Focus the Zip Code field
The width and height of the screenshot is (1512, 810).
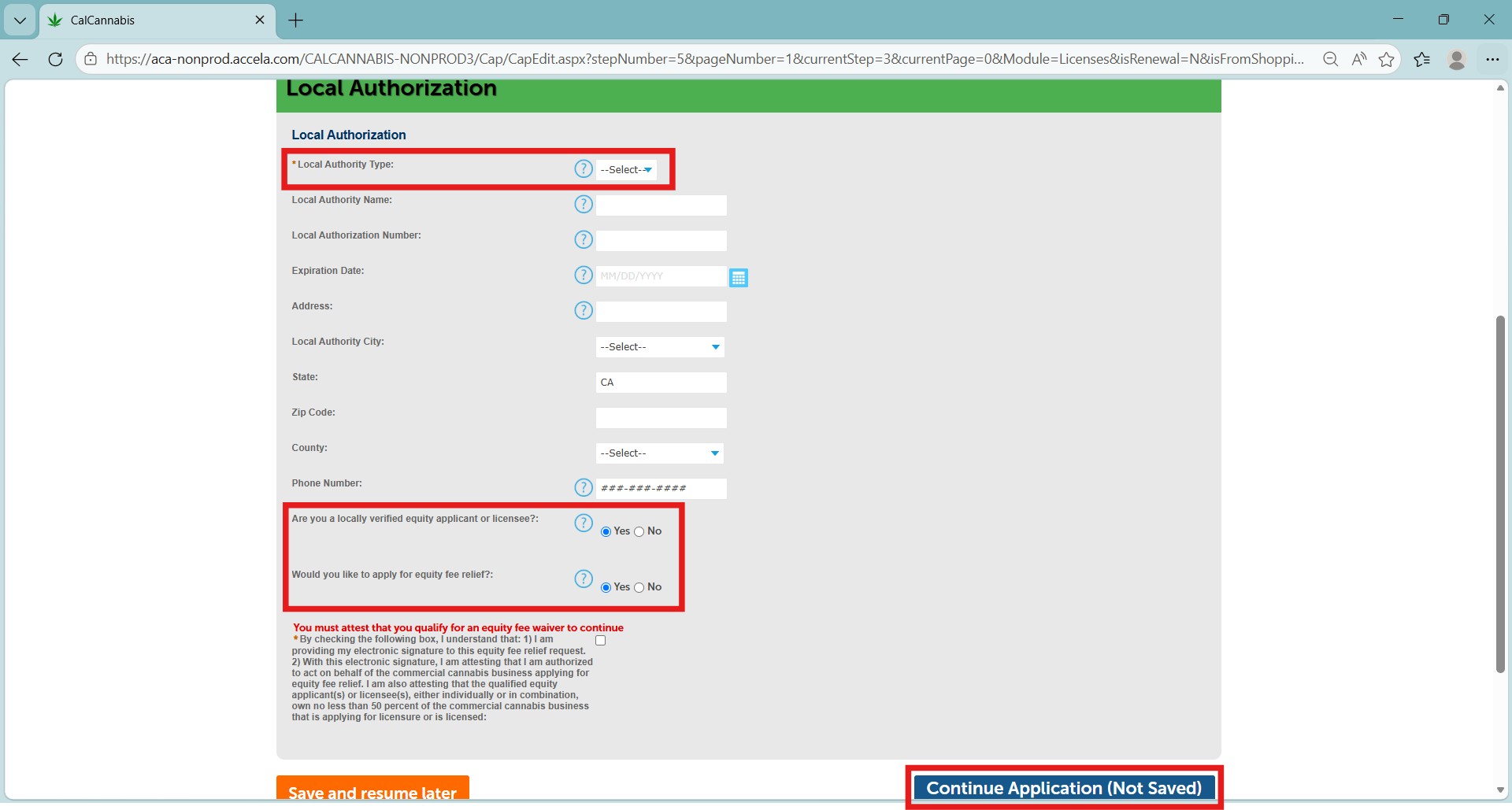[661, 418]
